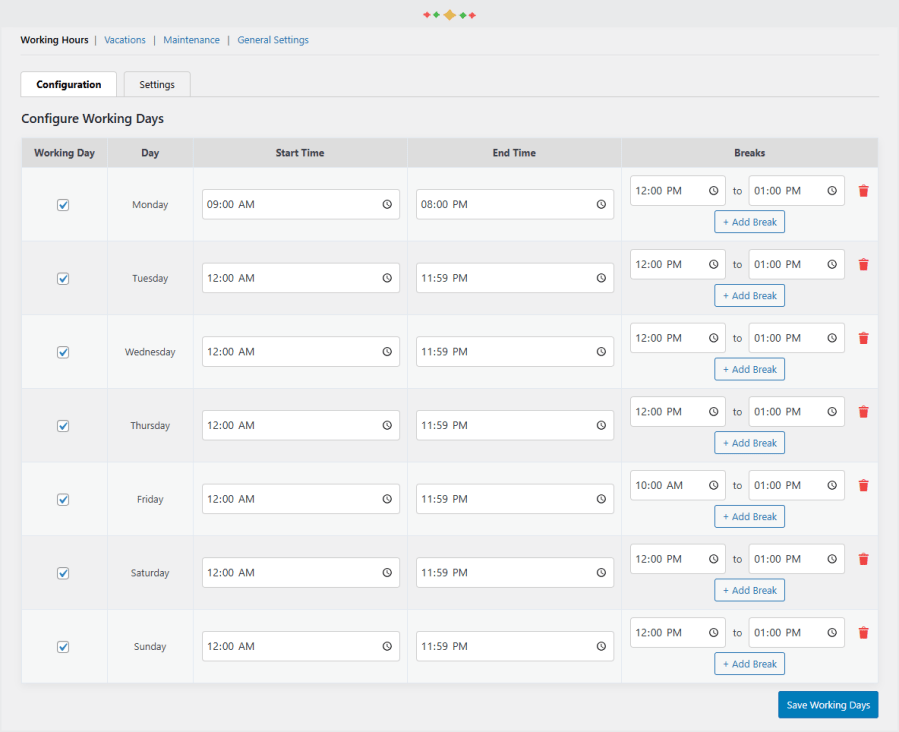Open the clock picker on Saturday's break end time
Screen dimensions: 899x732
[831, 558]
